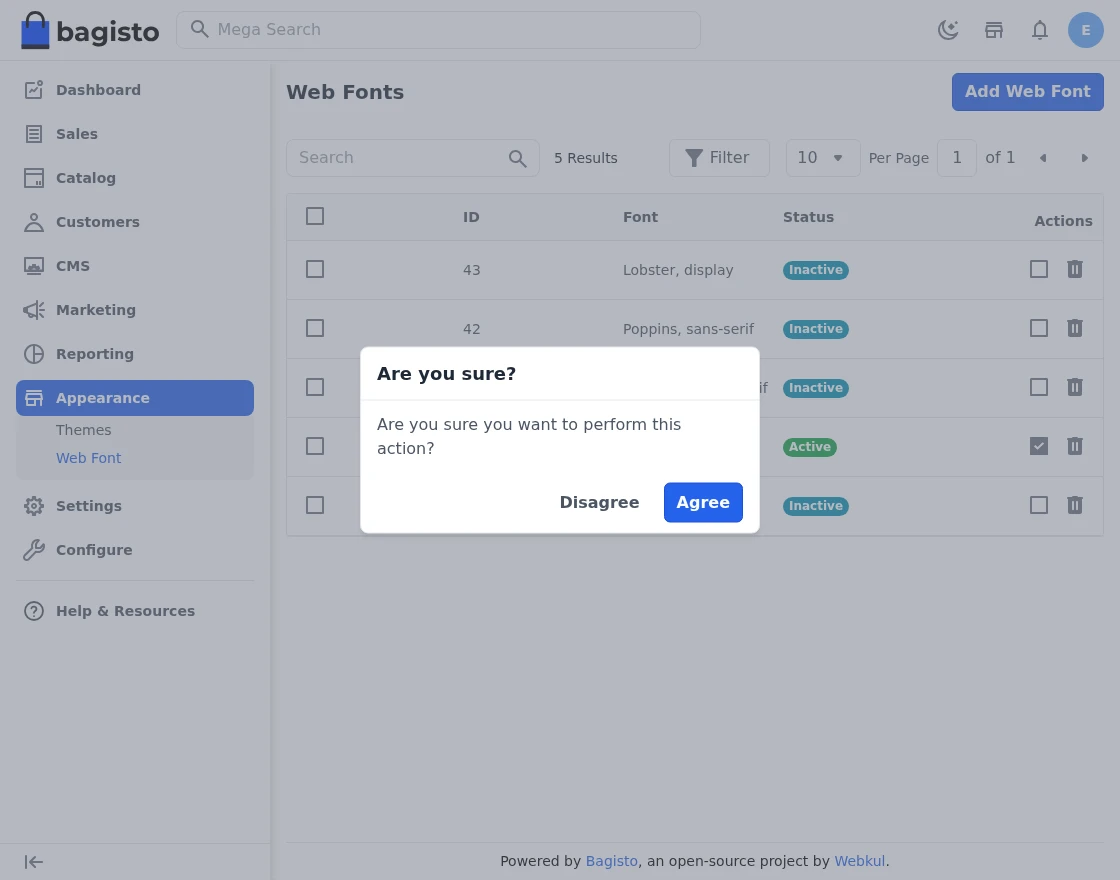Click the page number input box
Viewport: 1120px width, 880px height.
956,158
